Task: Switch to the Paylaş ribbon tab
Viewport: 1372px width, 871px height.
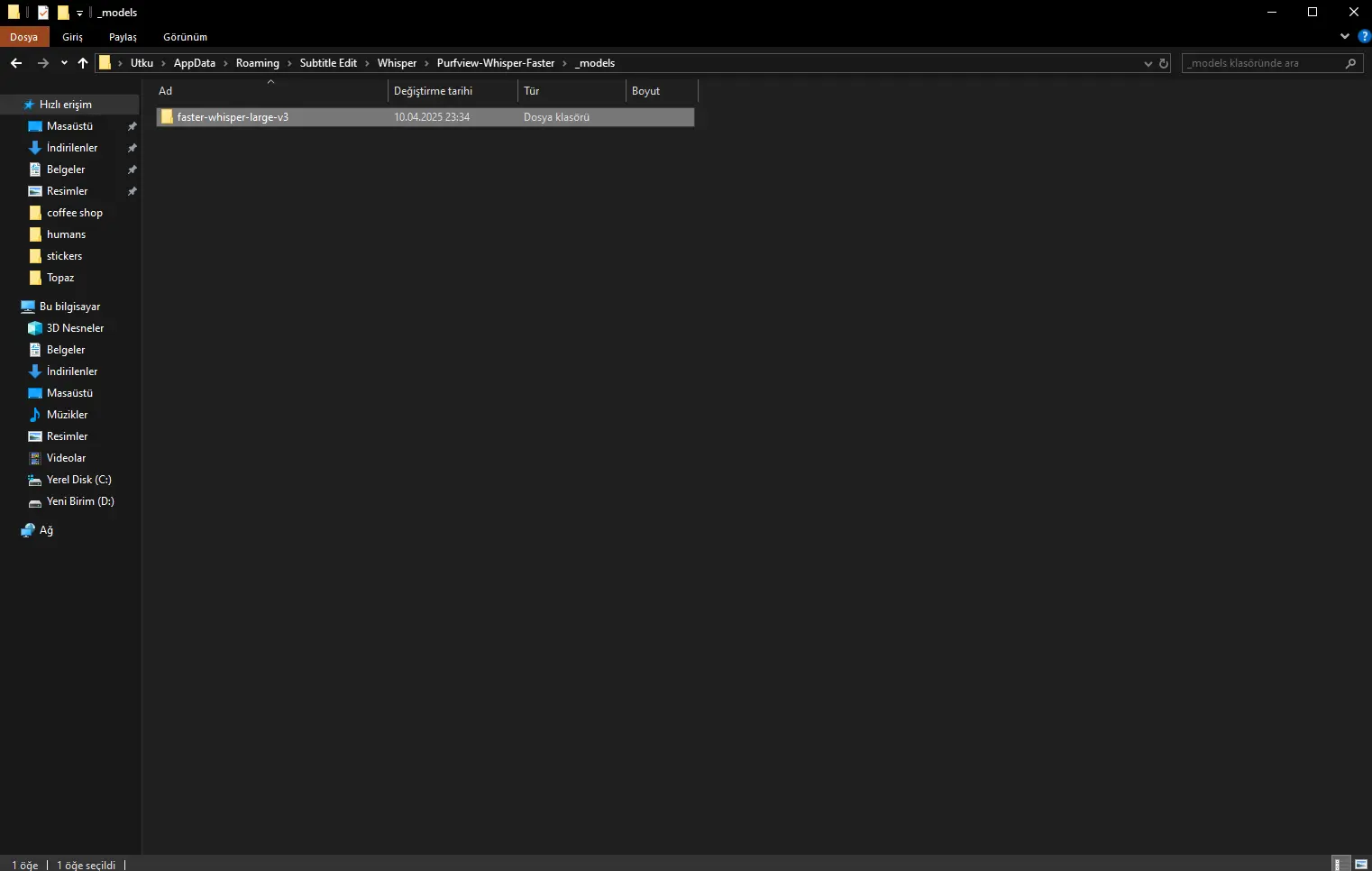Action: coord(123,37)
